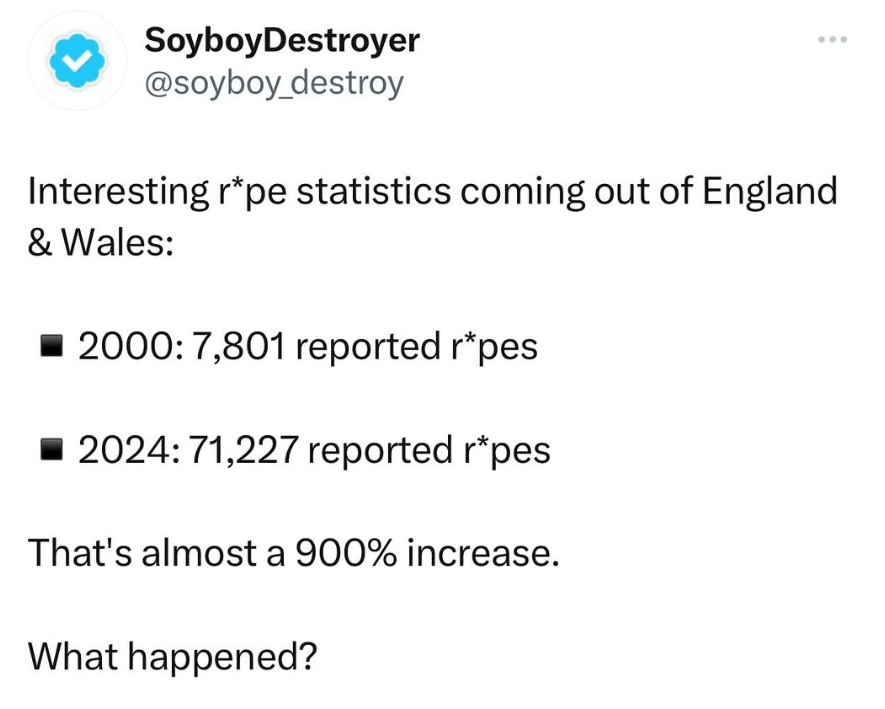Click the "900%" figure
885x709 pixels.
point(345,553)
